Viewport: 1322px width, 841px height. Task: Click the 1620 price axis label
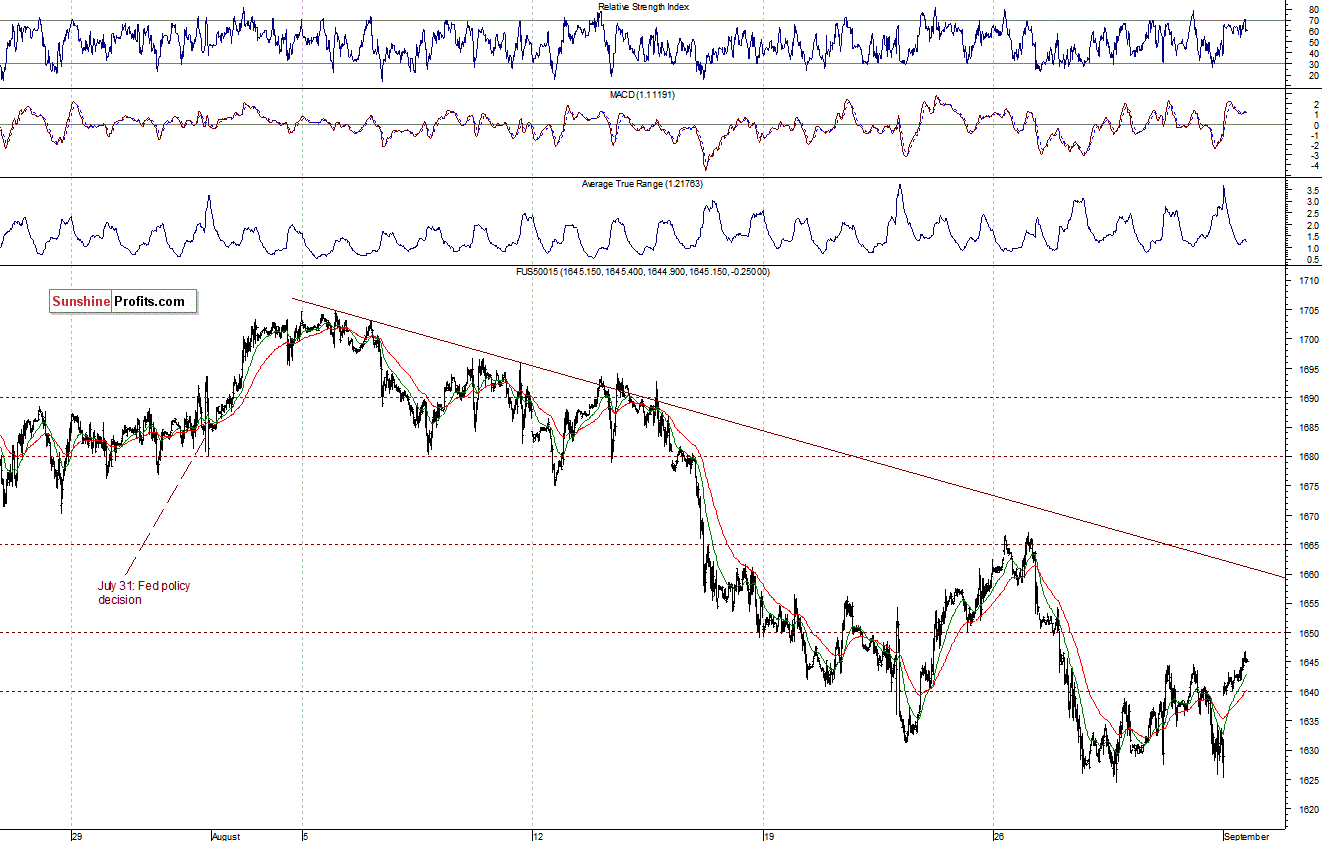(x=1308, y=810)
